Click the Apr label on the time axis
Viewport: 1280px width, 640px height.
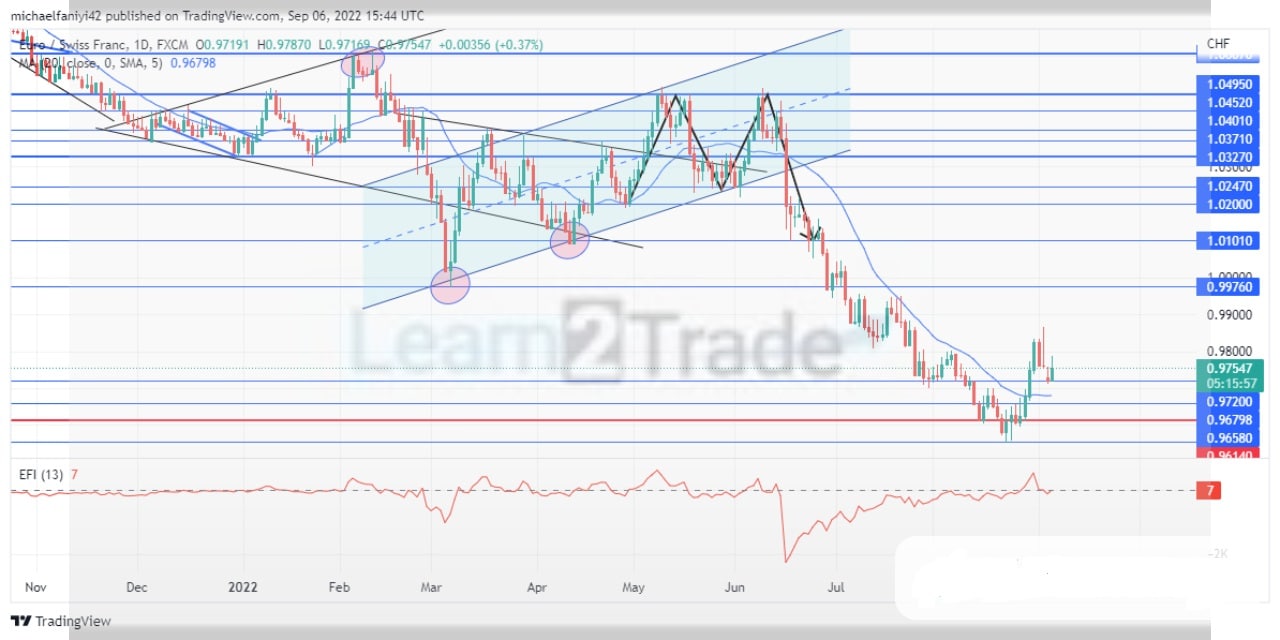[x=538, y=587]
